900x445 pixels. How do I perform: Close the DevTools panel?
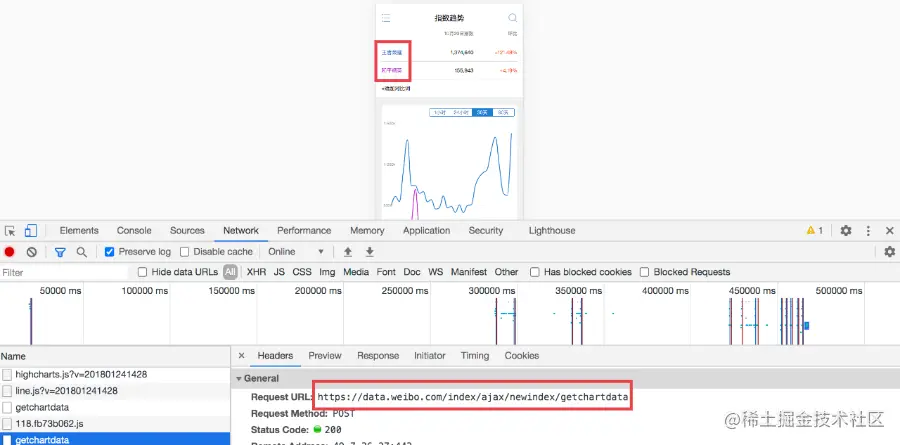tap(890, 231)
